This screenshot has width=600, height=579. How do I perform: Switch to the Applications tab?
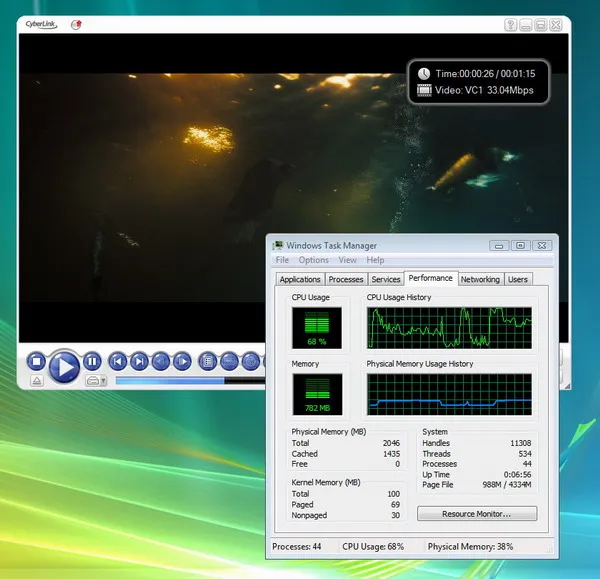tap(300, 279)
